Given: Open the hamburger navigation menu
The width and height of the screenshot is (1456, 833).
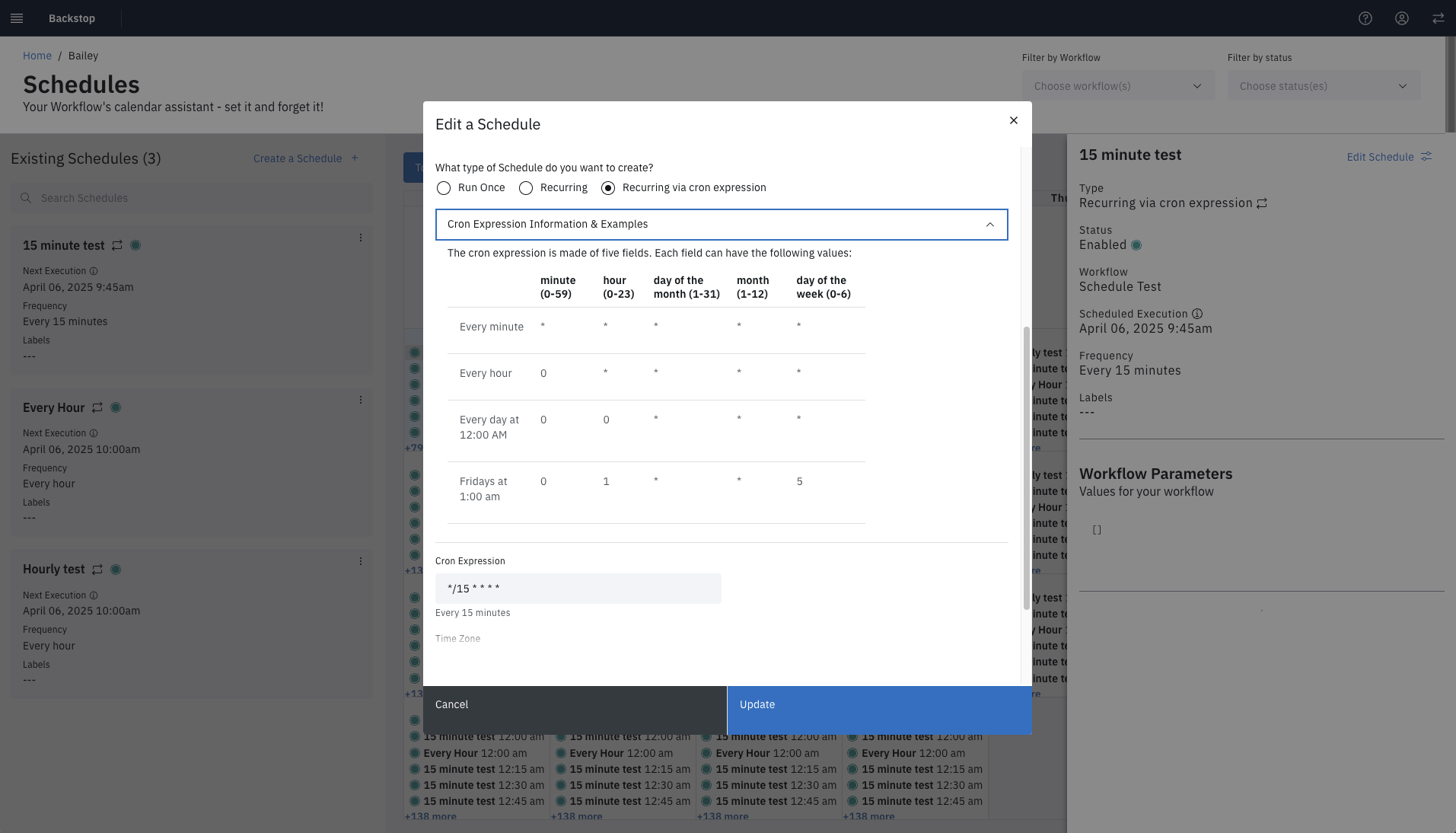Looking at the screenshot, I should pyautogui.click(x=17, y=18).
